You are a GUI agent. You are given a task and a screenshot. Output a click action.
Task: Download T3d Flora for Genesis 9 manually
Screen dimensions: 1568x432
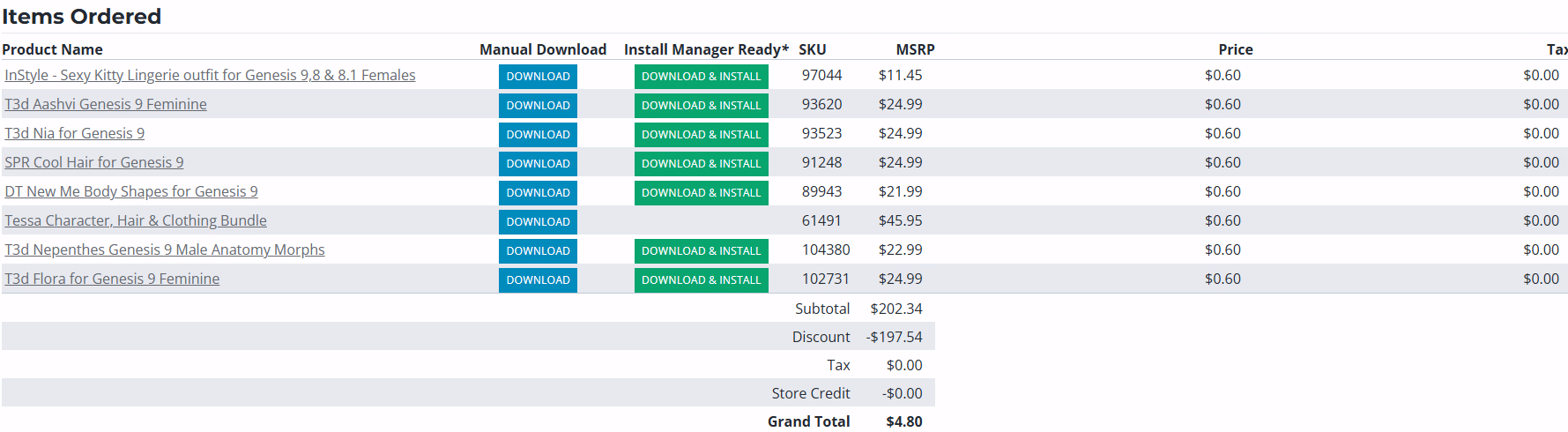pyautogui.click(x=538, y=279)
